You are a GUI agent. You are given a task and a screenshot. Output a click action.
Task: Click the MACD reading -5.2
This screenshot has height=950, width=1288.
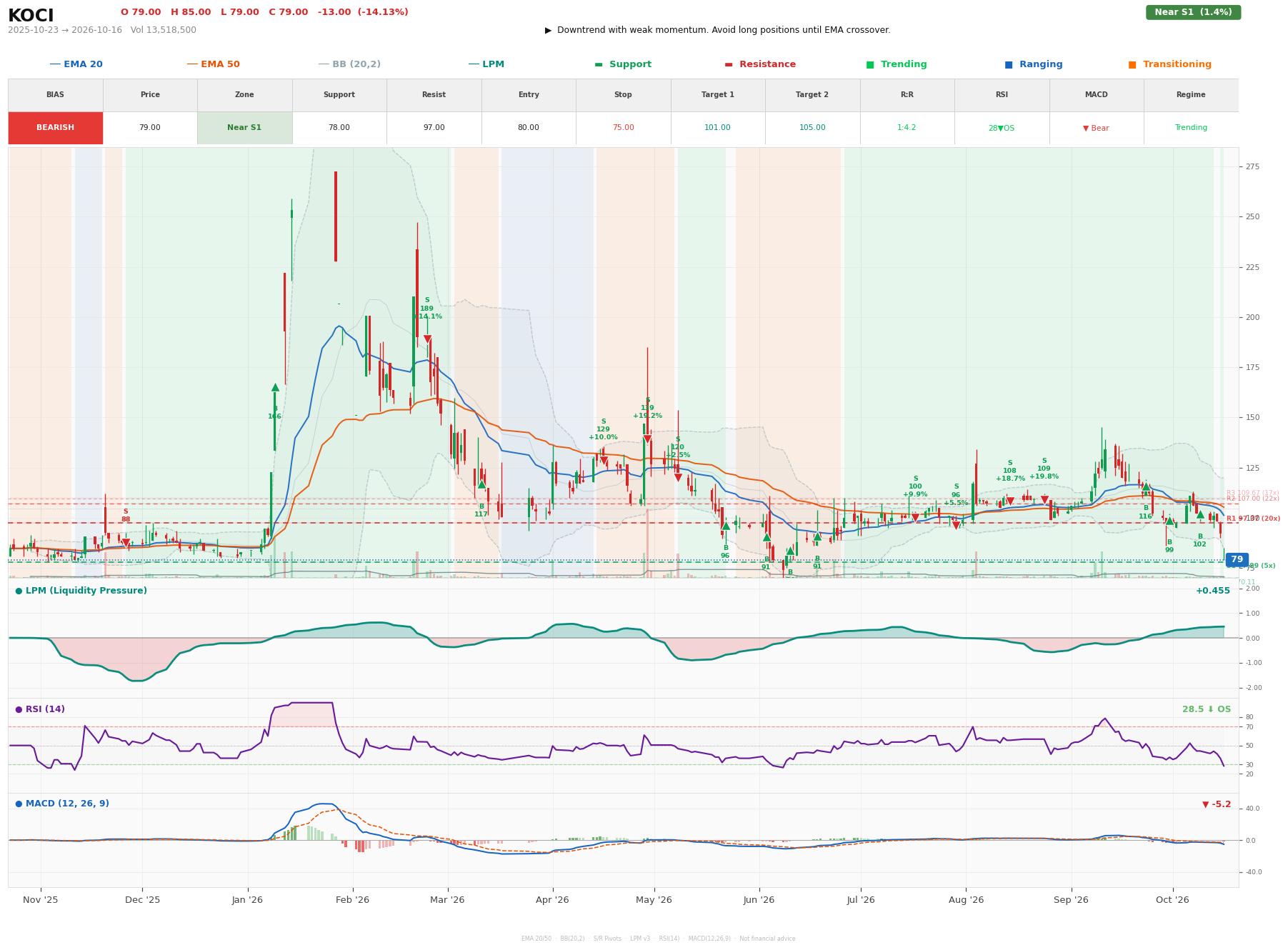tap(1217, 804)
